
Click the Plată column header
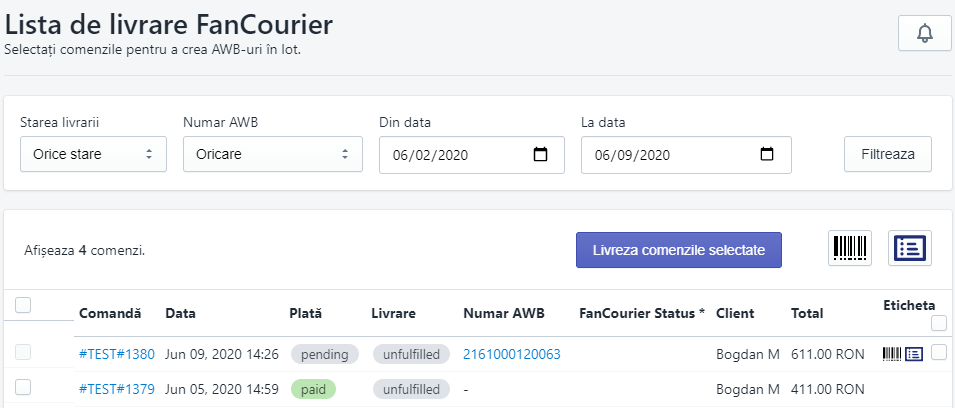click(x=306, y=314)
